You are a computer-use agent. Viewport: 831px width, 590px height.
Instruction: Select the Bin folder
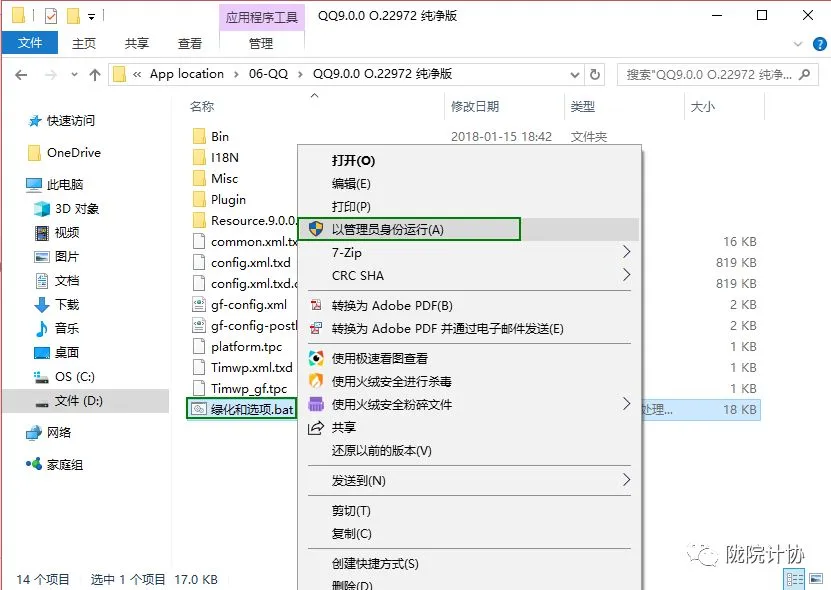220,137
